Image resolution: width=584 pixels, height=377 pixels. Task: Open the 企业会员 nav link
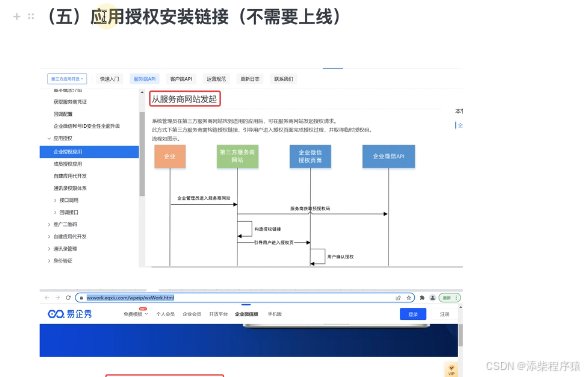coord(192,314)
